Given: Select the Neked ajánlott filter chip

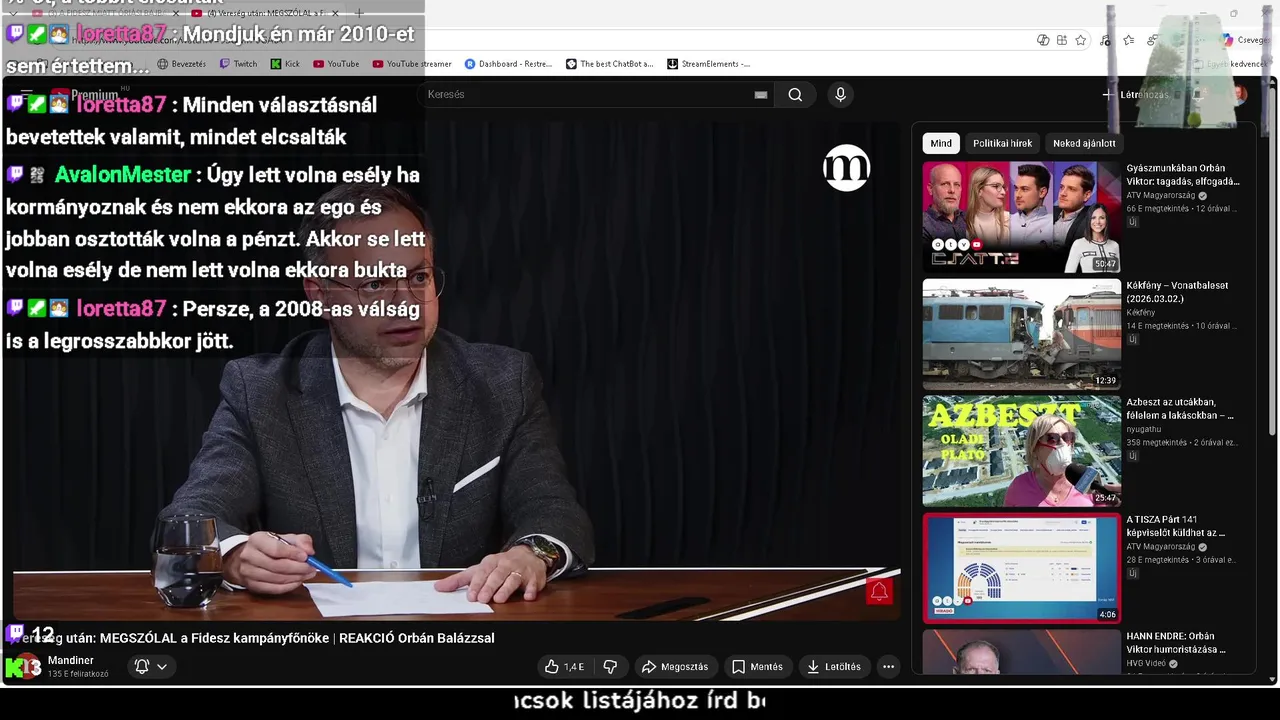Looking at the screenshot, I should pyautogui.click(x=1084, y=143).
